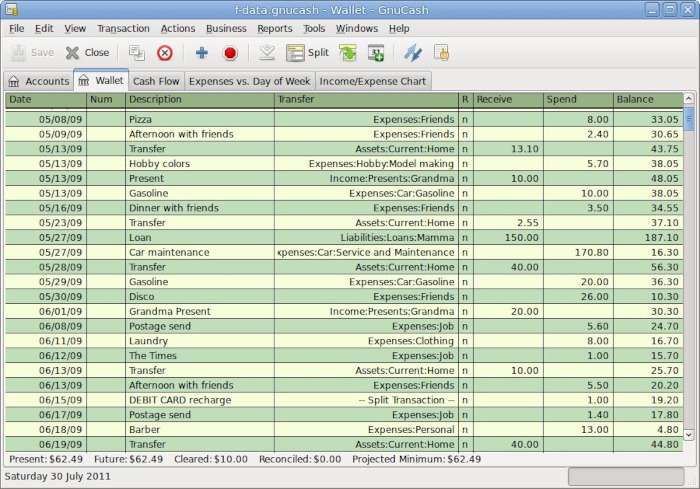Click the scrollbar down arrow
Viewport: 700px width, 489px height.
[689, 434]
